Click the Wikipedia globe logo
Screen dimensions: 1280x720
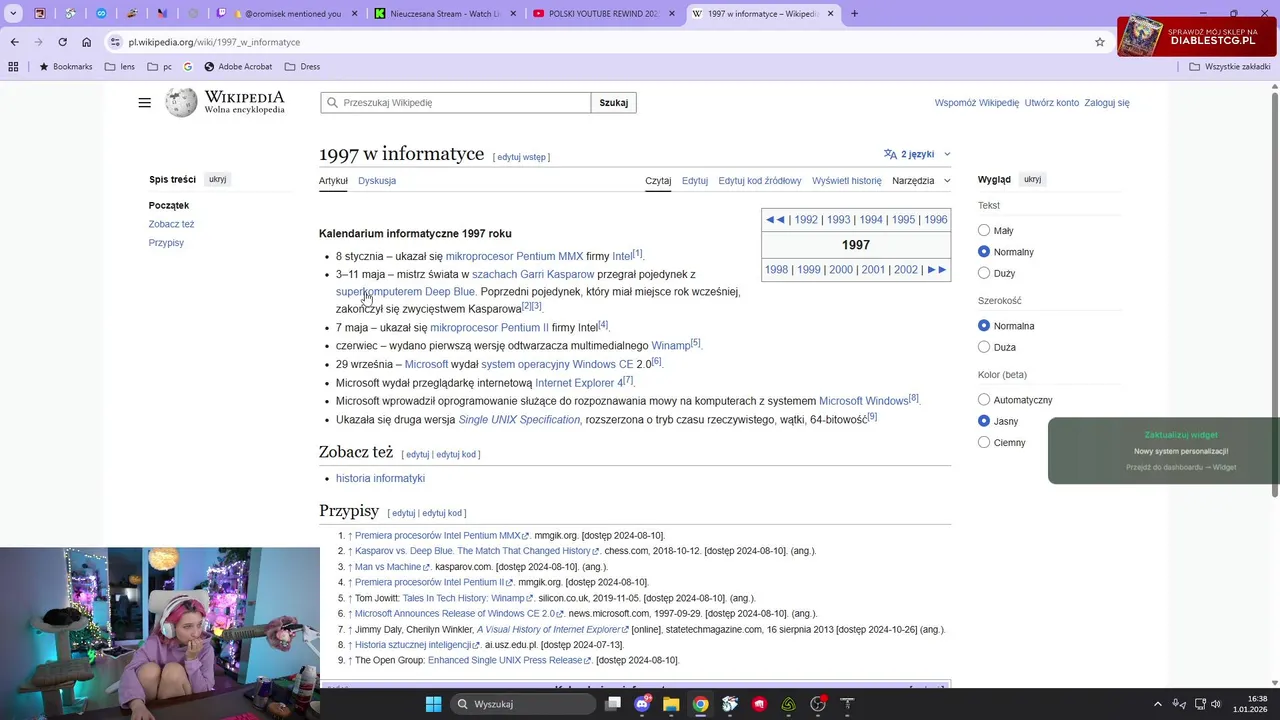[181, 102]
